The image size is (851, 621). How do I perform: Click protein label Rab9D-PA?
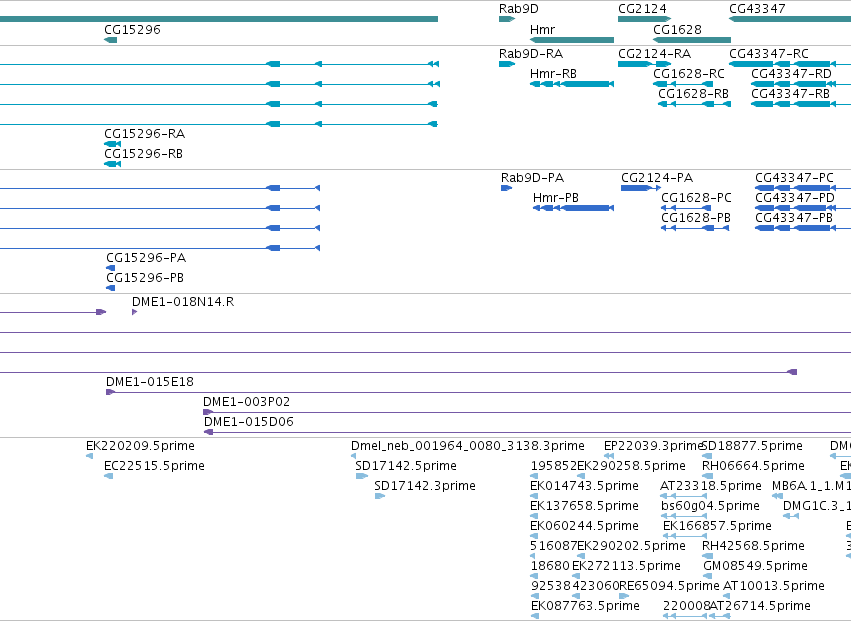click(532, 178)
